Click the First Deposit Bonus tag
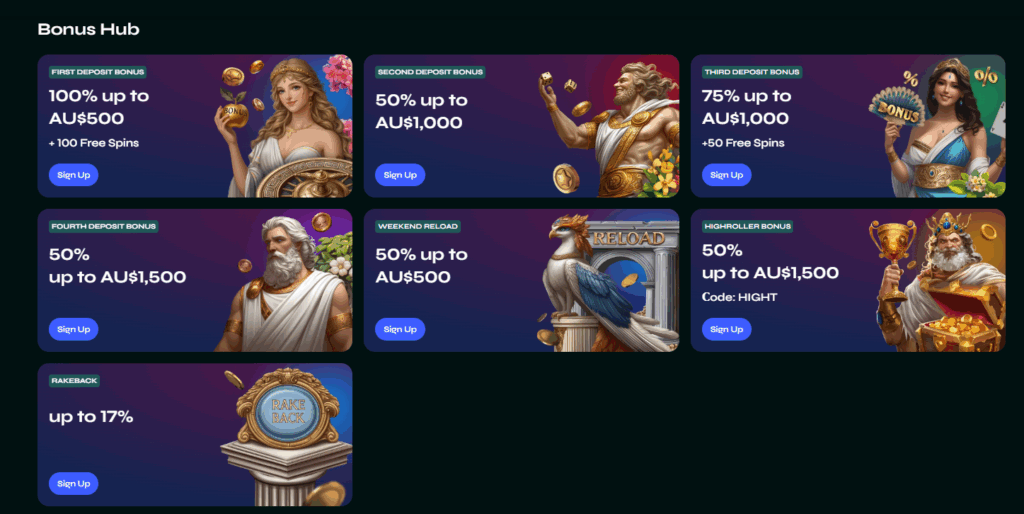Viewport: 1024px width, 514px height. click(97, 72)
